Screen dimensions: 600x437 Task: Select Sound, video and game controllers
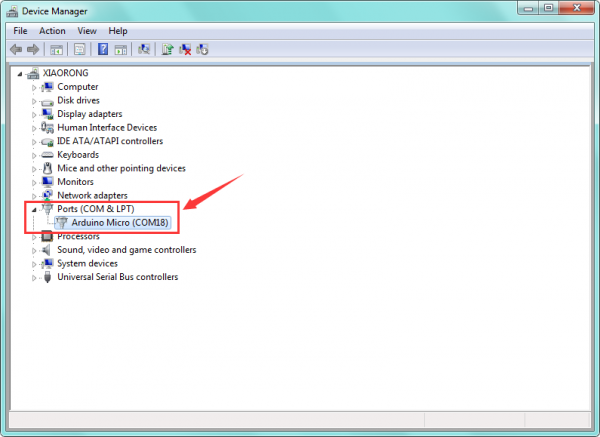click(126, 250)
